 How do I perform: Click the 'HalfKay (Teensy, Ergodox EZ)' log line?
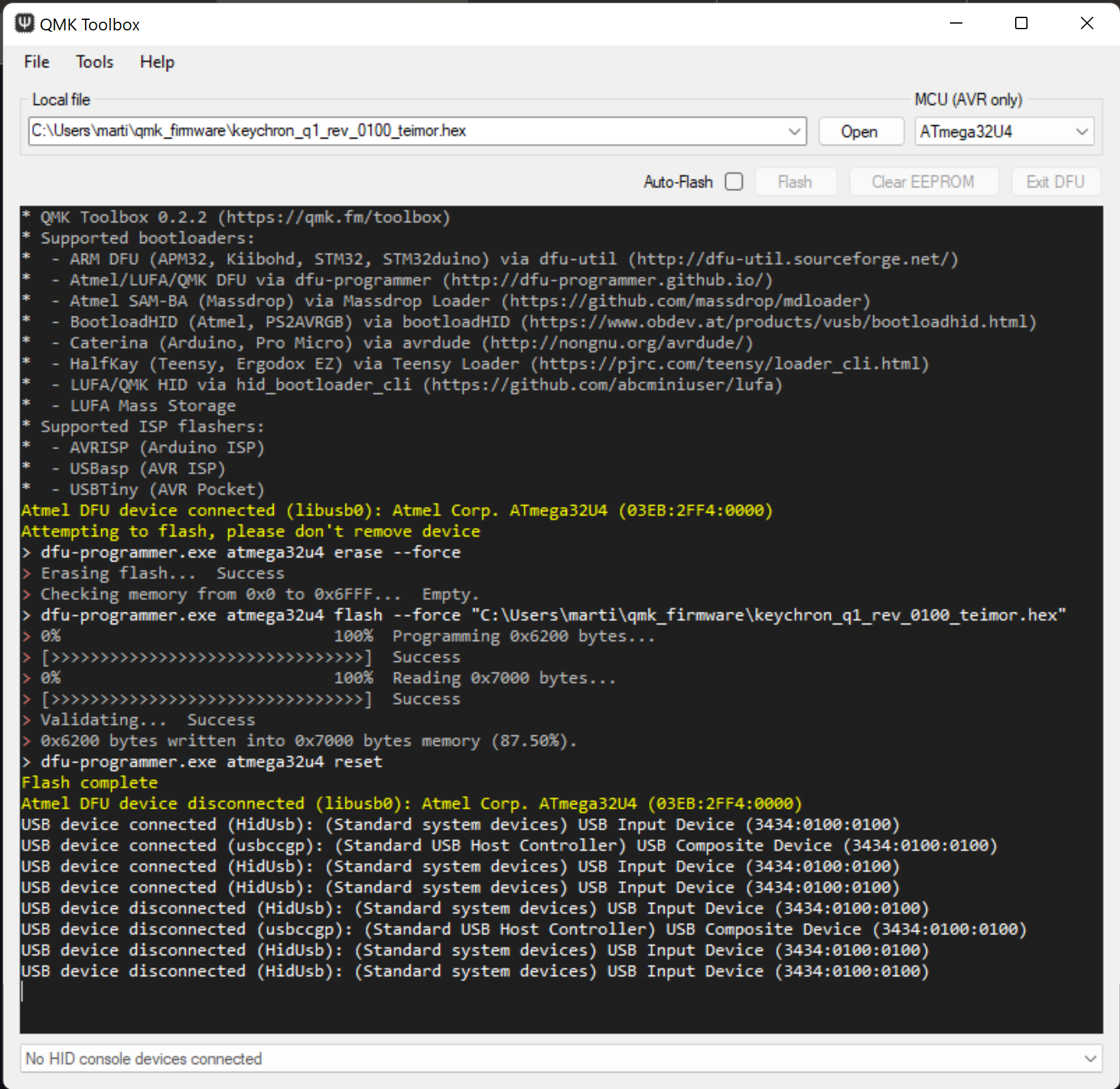pos(475,364)
